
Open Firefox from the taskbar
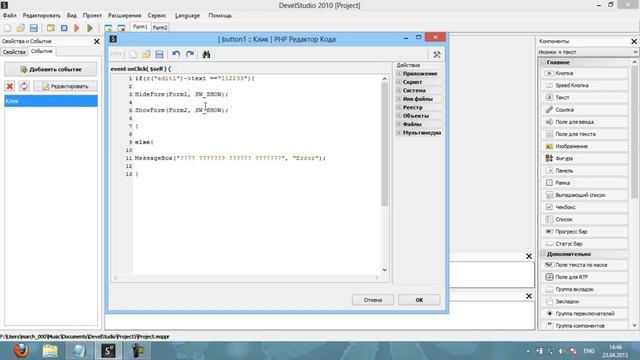tap(21, 351)
